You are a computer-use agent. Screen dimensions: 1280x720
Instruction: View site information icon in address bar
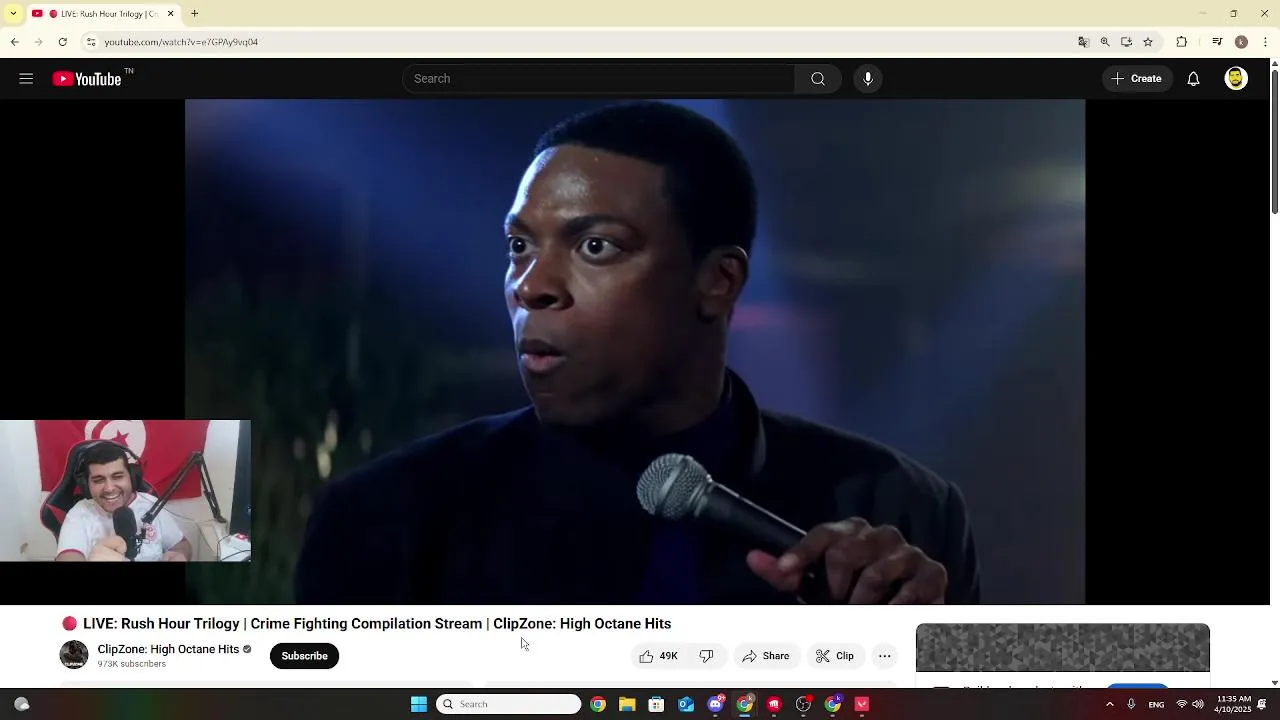click(x=90, y=42)
